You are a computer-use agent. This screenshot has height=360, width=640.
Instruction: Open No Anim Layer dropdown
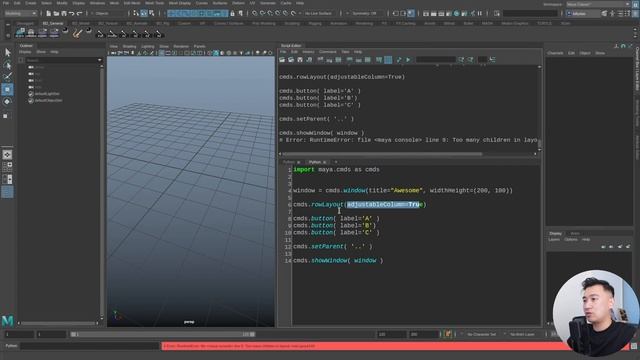coord(522,334)
